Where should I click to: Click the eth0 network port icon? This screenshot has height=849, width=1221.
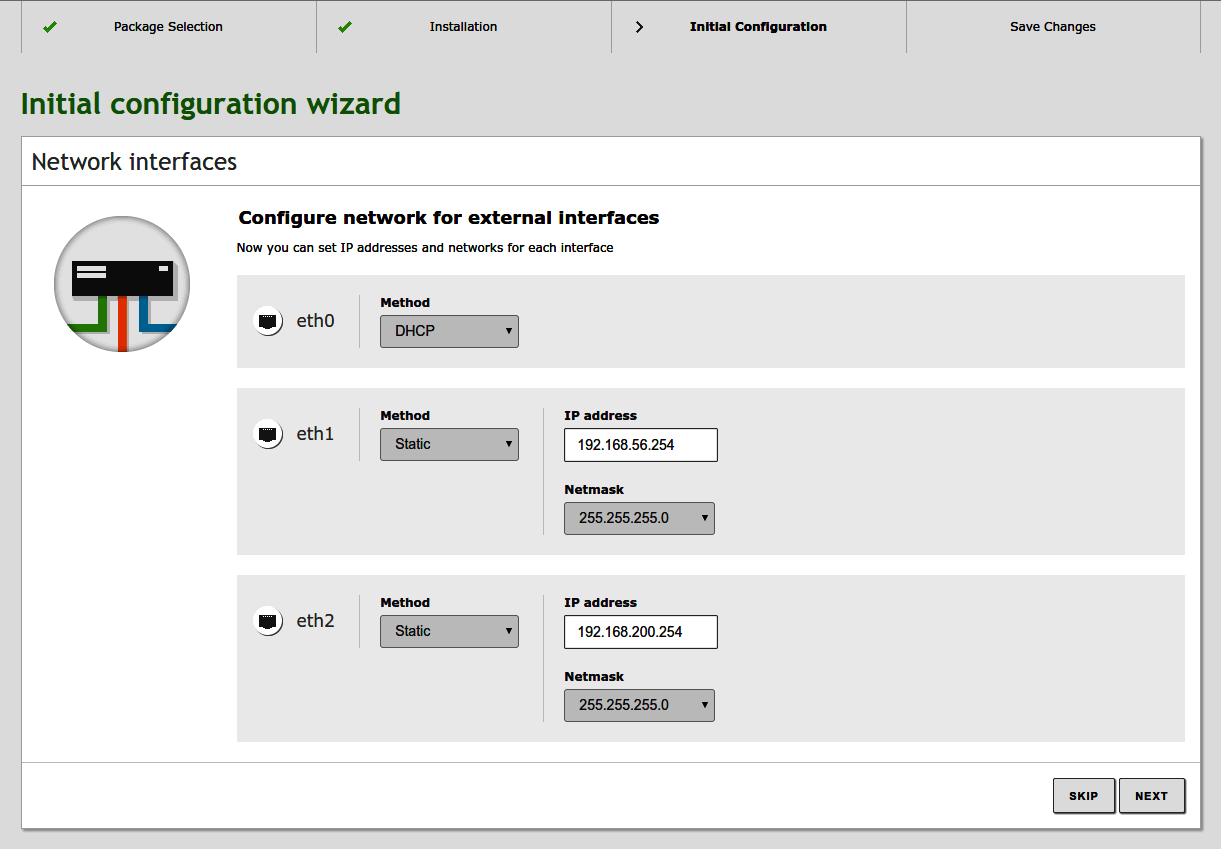(268, 321)
